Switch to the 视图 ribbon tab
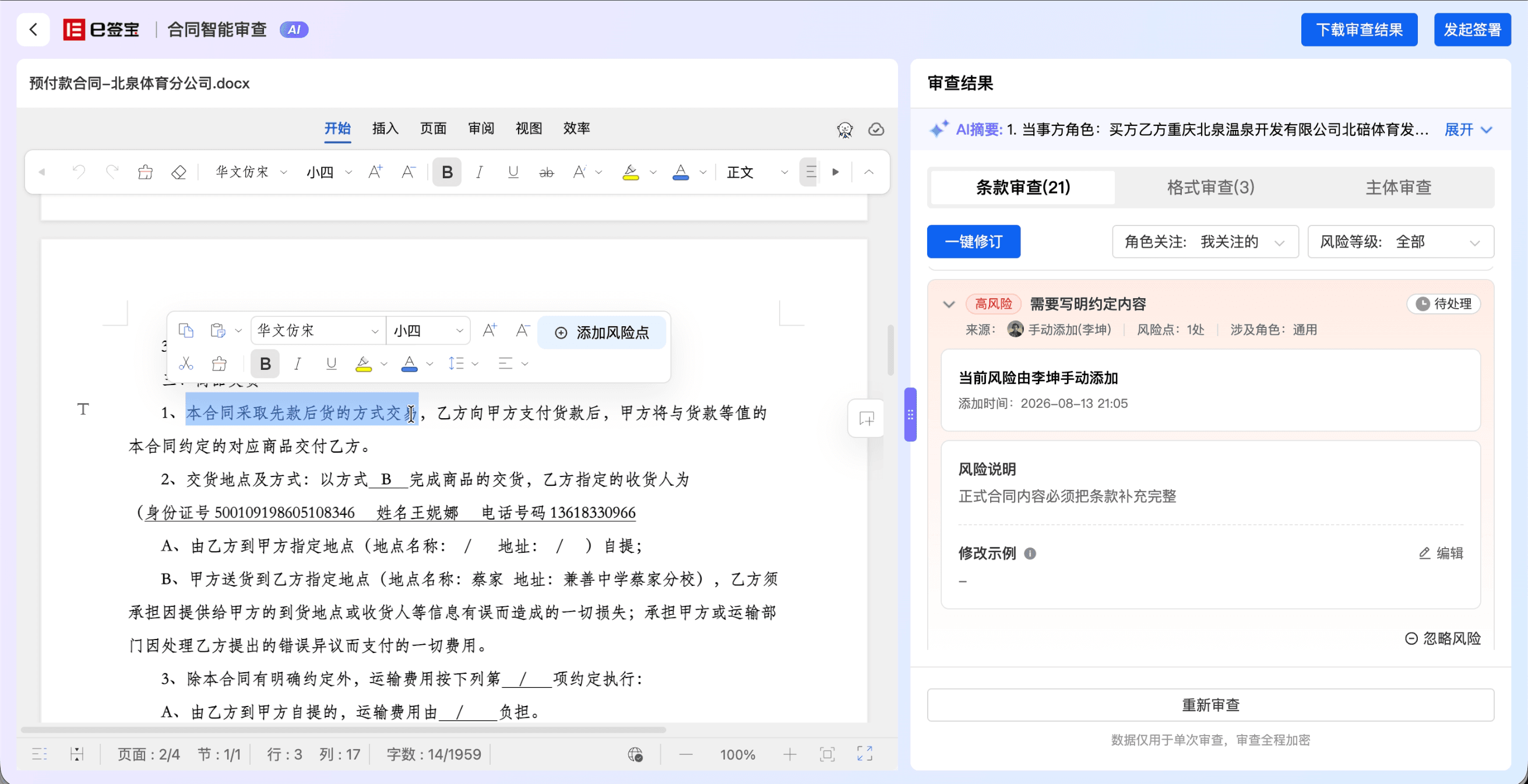This screenshot has width=1528, height=784. click(x=529, y=128)
